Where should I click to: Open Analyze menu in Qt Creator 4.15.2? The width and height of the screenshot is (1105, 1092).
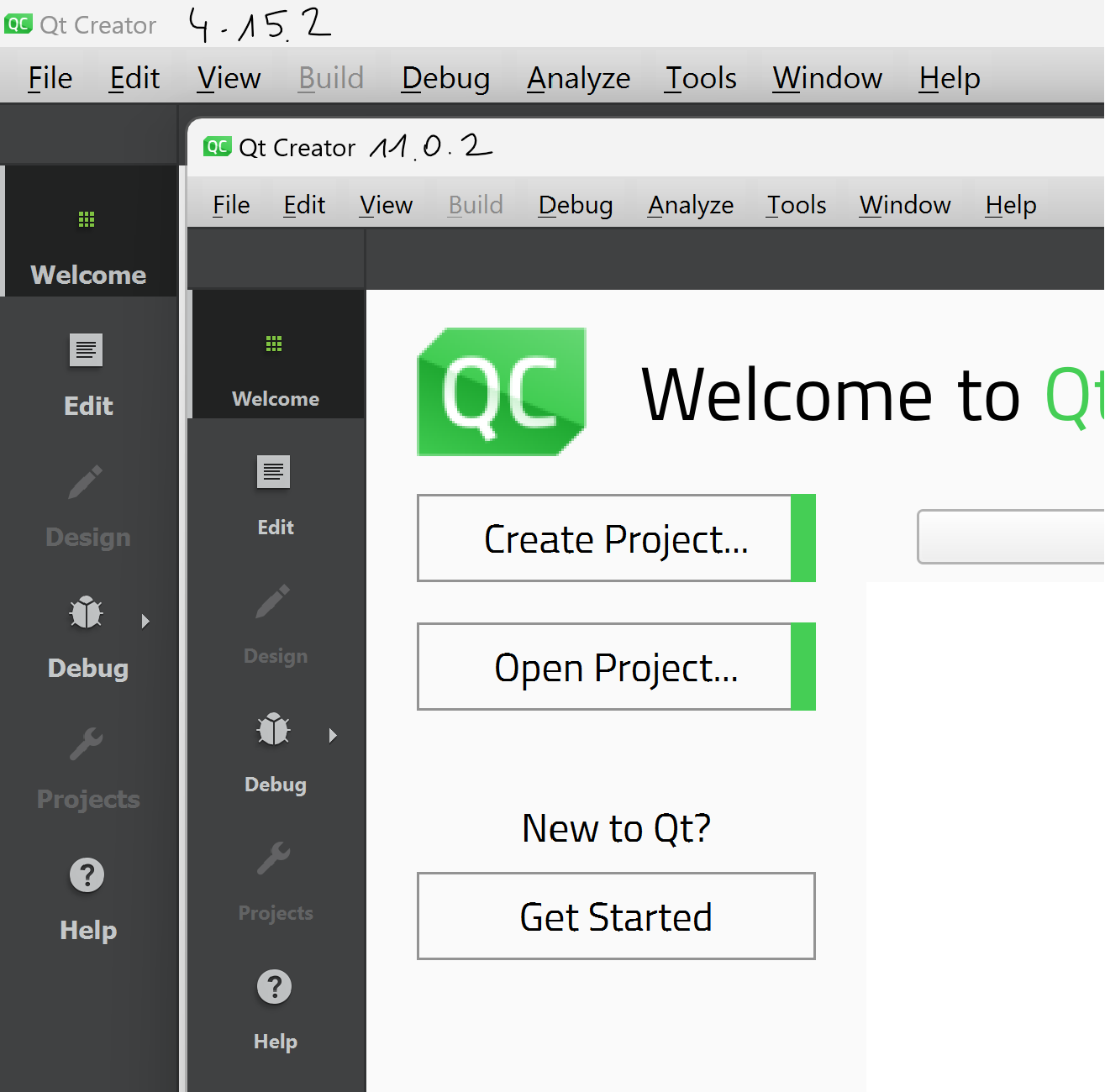coord(579,78)
